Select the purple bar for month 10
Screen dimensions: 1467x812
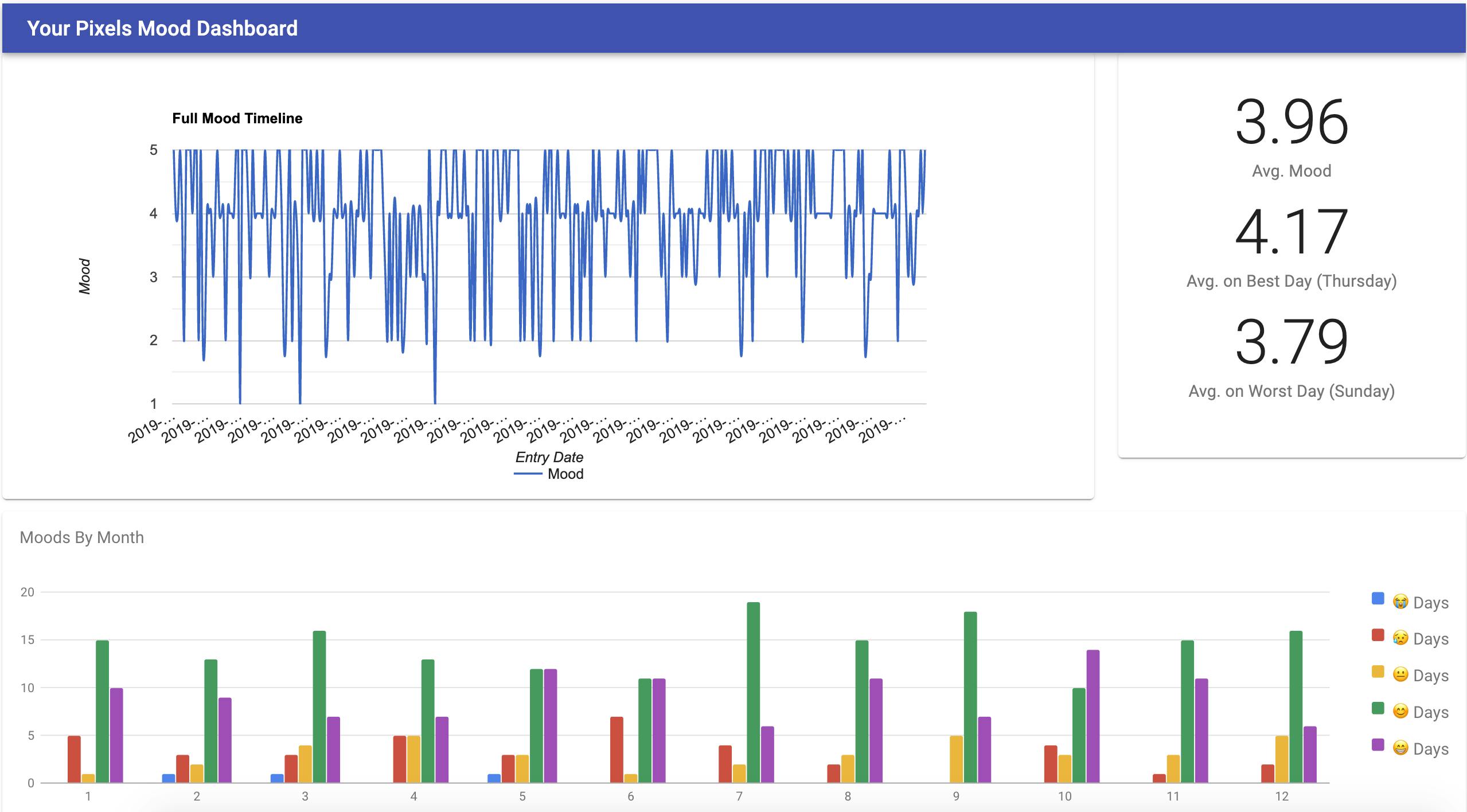tap(1093, 716)
